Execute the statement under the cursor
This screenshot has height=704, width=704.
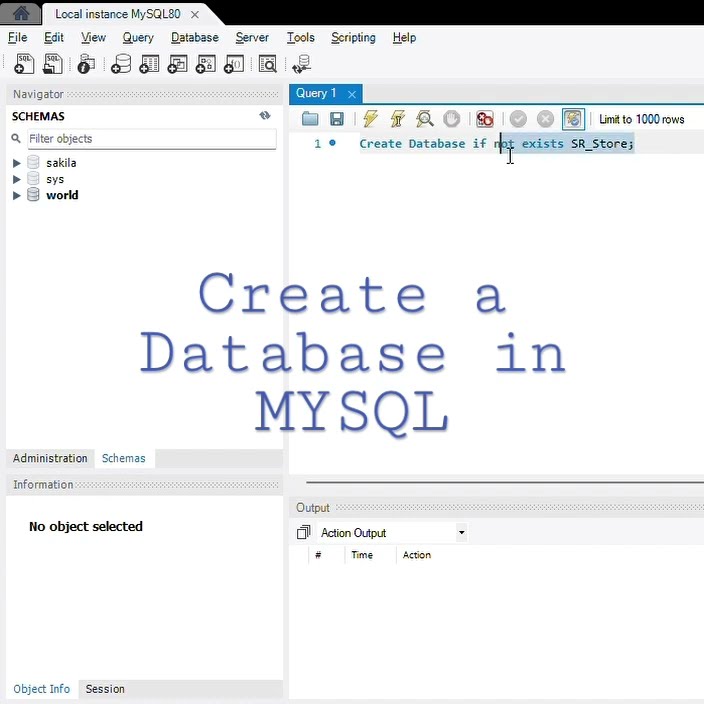click(x=397, y=119)
